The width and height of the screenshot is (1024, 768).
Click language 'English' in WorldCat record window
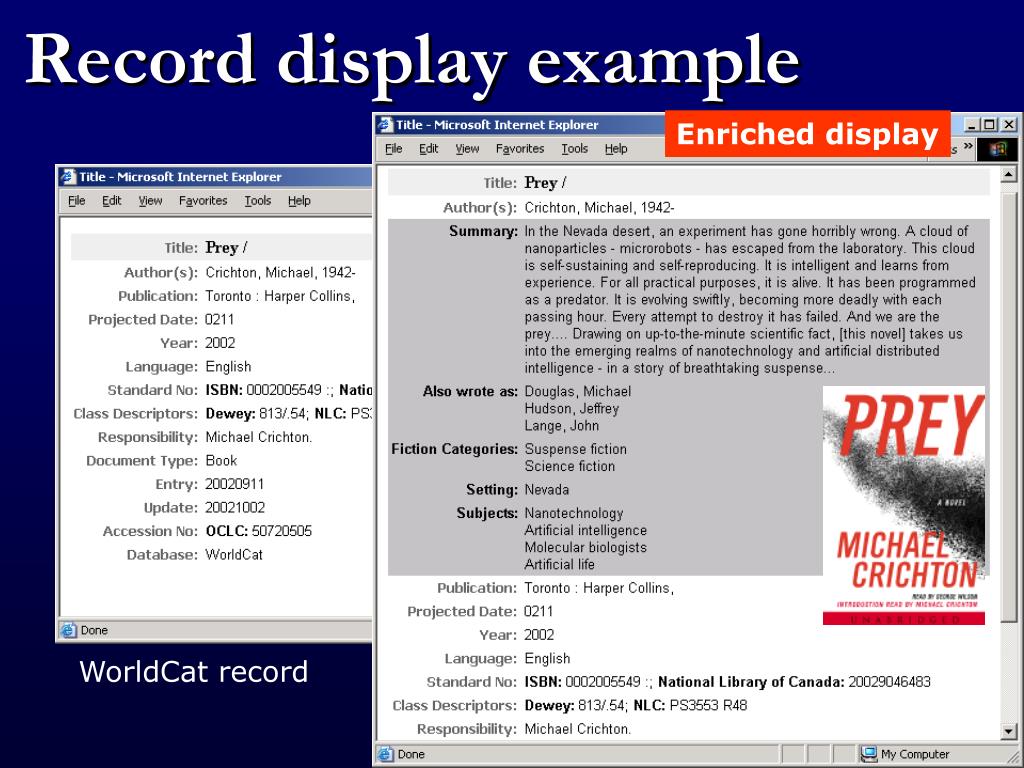(228, 366)
